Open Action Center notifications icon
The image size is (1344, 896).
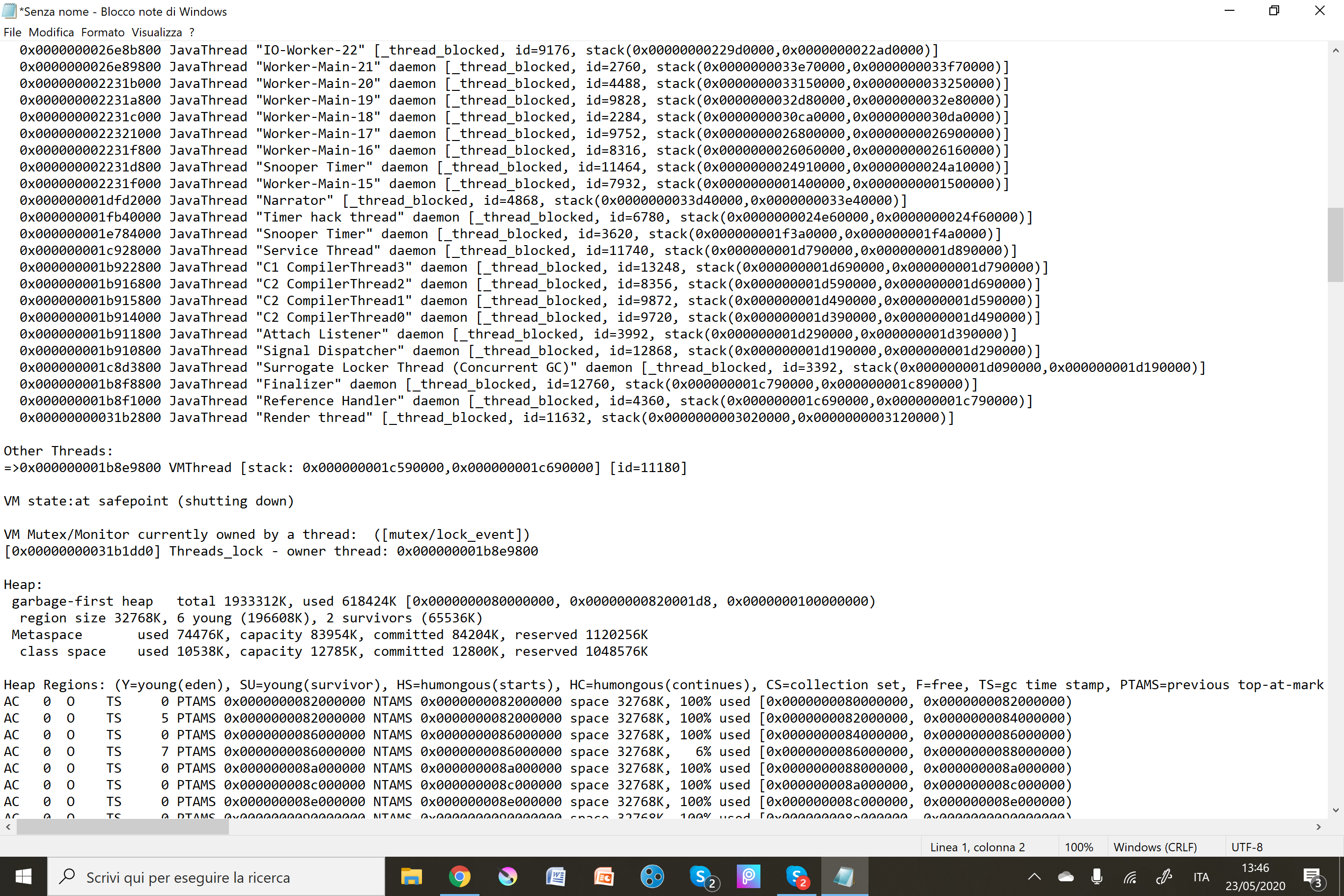1312,876
